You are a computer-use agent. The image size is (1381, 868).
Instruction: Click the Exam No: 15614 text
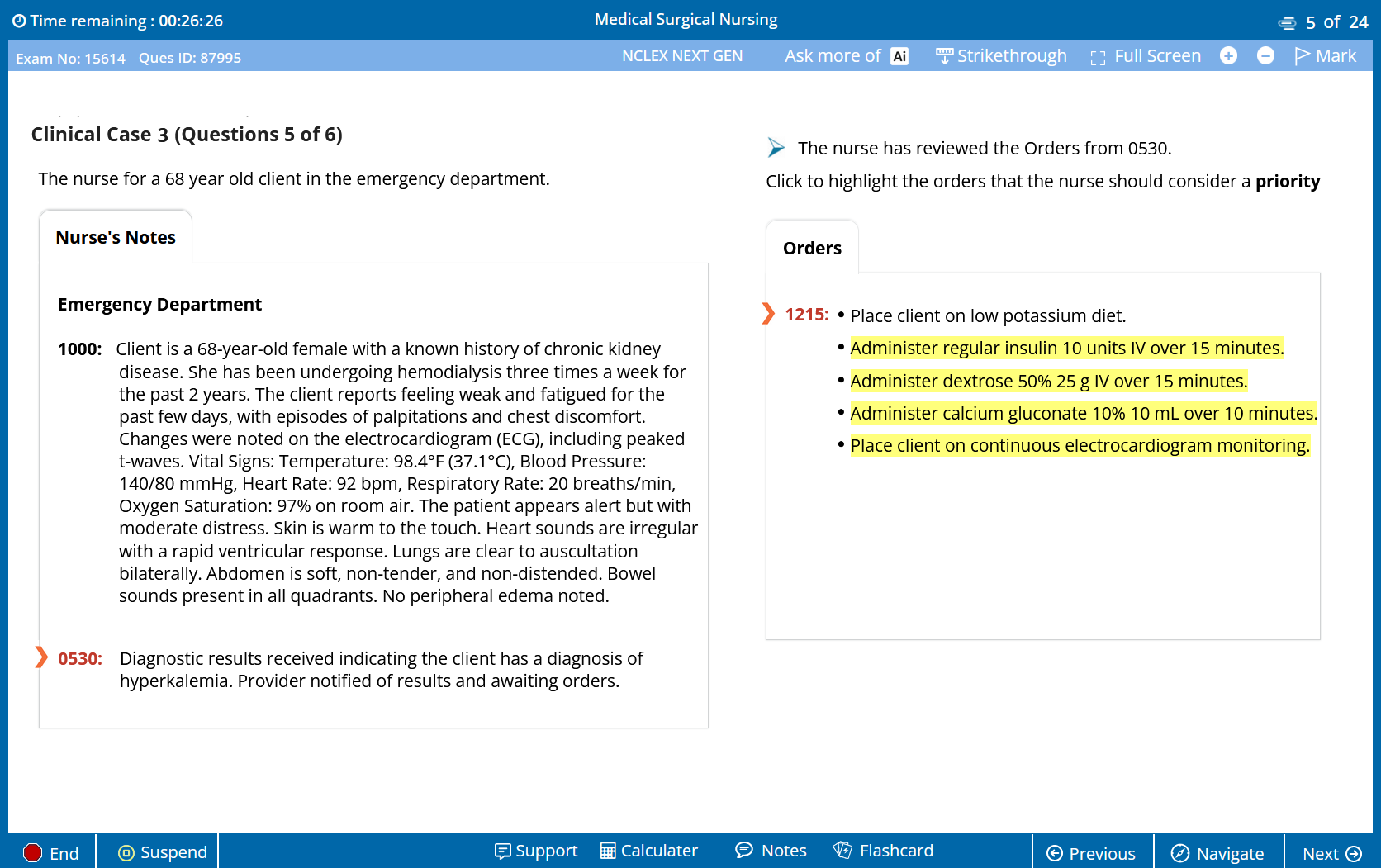[70, 58]
